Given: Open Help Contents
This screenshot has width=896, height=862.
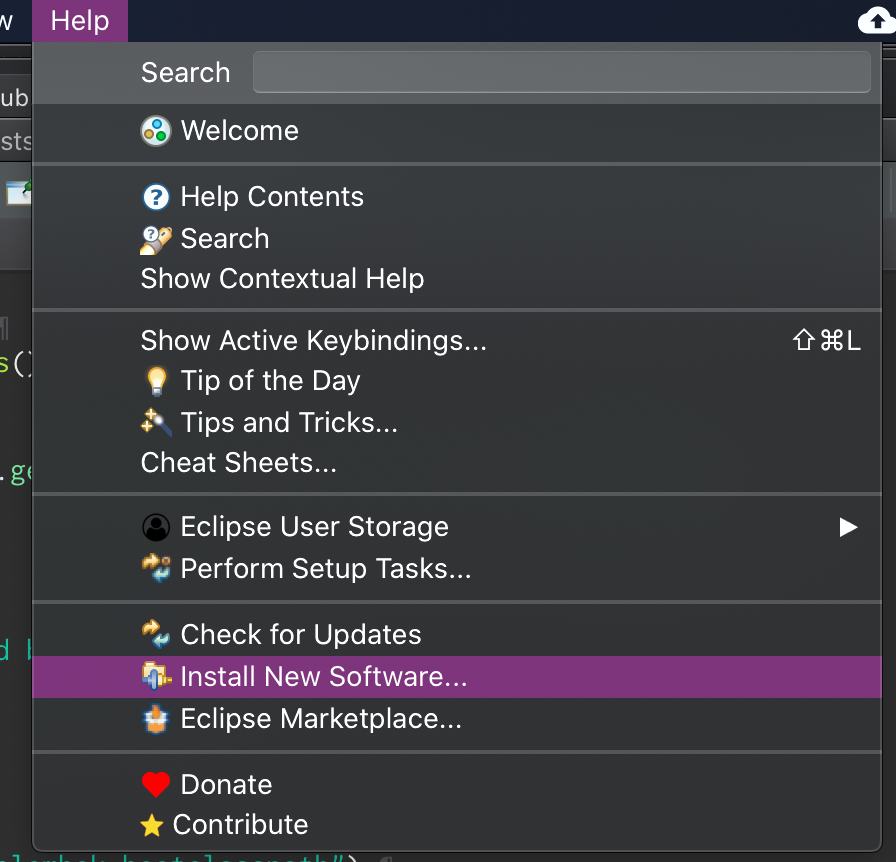Looking at the screenshot, I should [457, 197].
